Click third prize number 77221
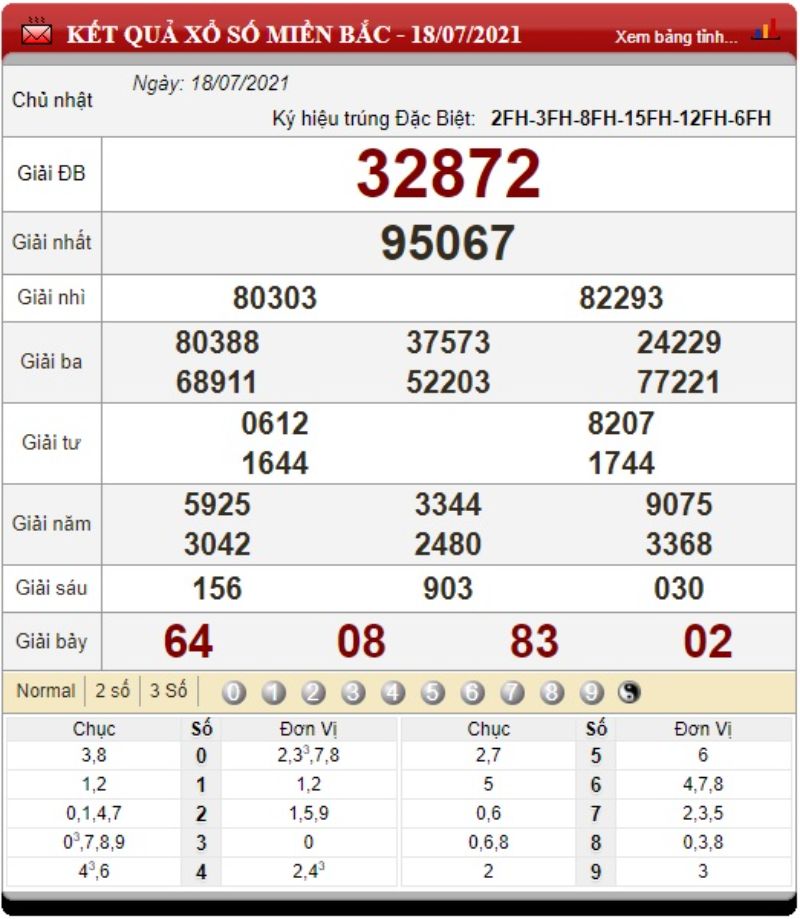This screenshot has height=919, width=800. click(x=679, y=382)
